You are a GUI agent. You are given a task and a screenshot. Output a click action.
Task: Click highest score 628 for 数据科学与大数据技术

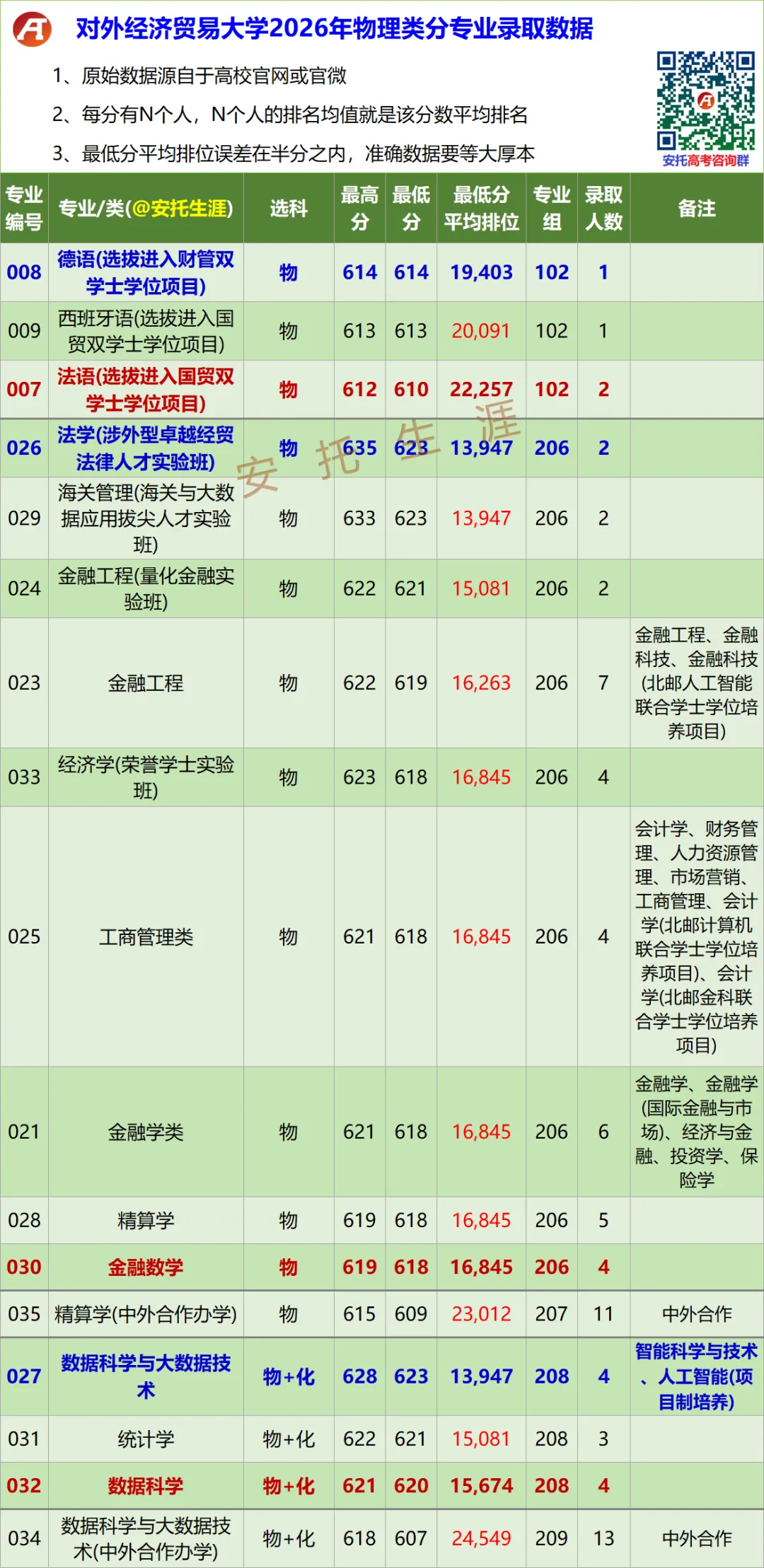(x=359, y=1376)
